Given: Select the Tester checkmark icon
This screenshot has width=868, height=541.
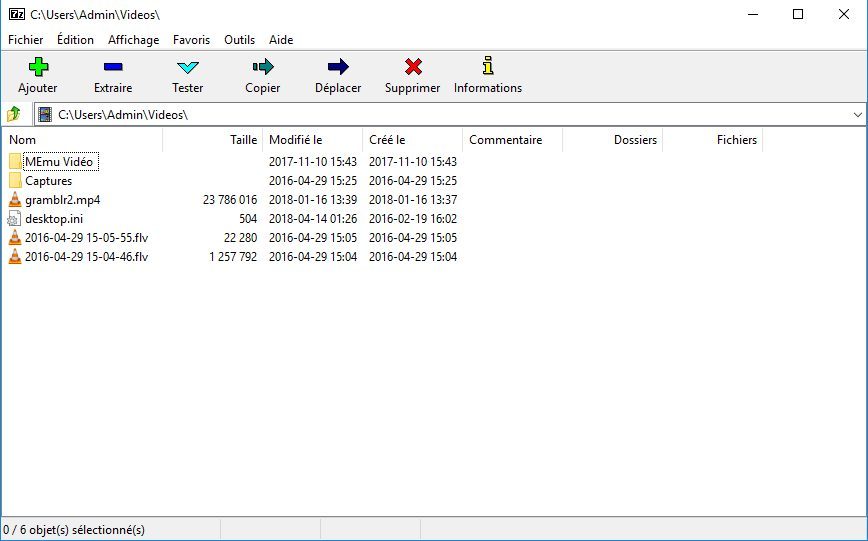Looking at the screenshot, I should [x=188, y=67].
